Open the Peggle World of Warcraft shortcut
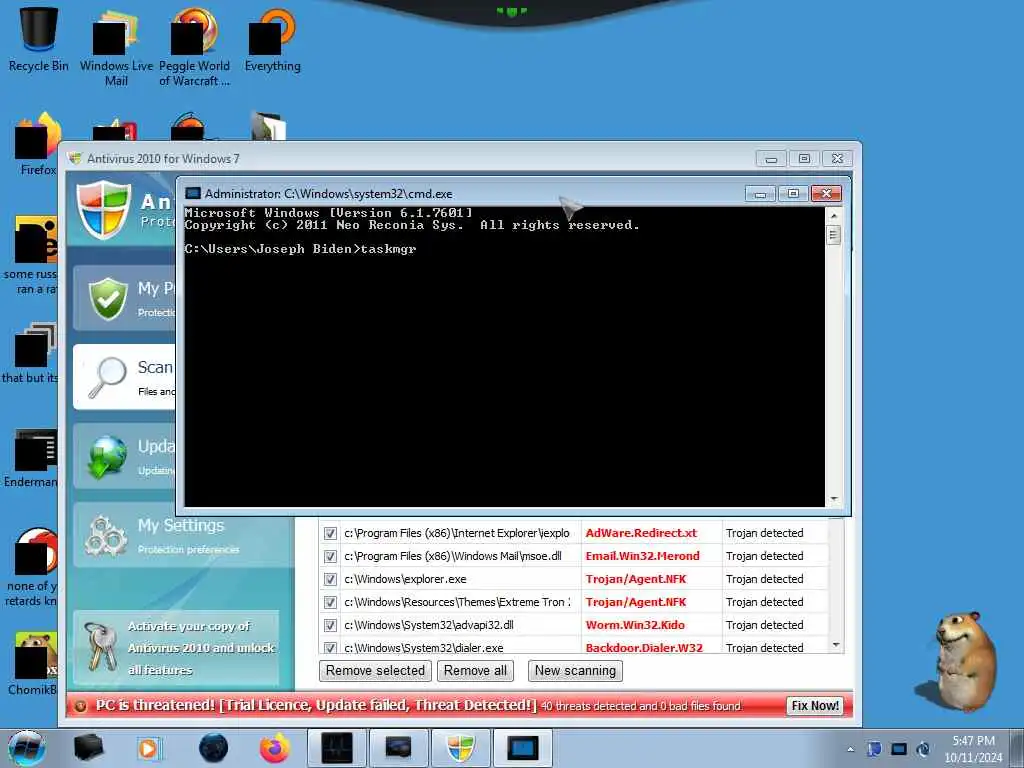The width and height of the screenshot is (1024, 768). click(194, 47)
